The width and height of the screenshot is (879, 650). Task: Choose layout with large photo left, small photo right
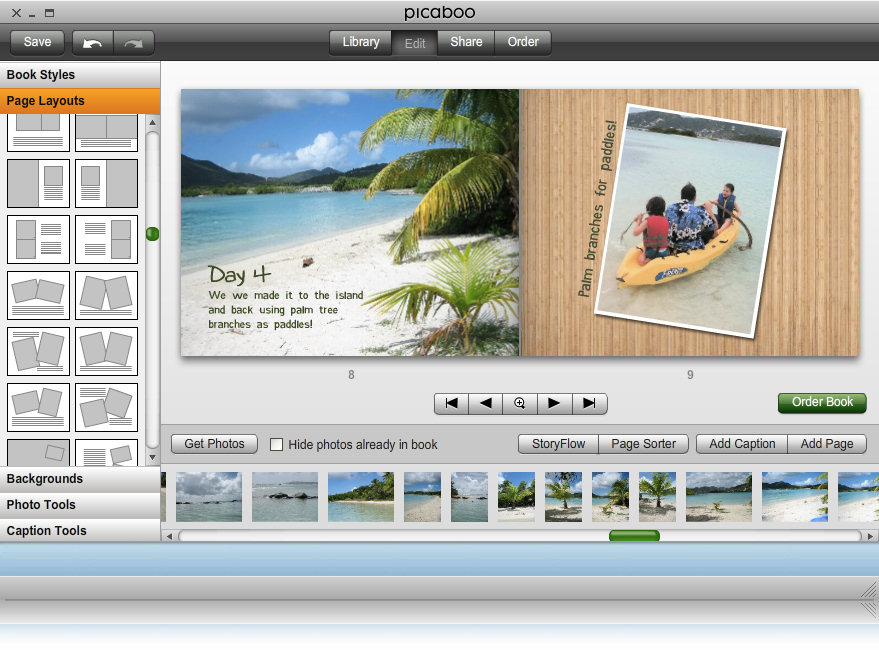(38, 183)
